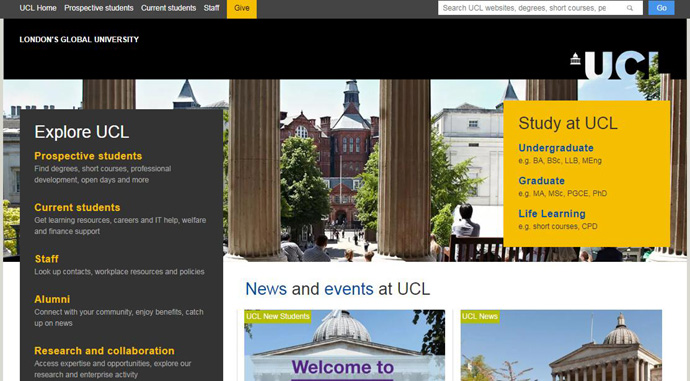Click text 'e.g. MA, MSc, PGCE, PhD'
This screenshot has width=690, height=381.
(x=562, y=194)
